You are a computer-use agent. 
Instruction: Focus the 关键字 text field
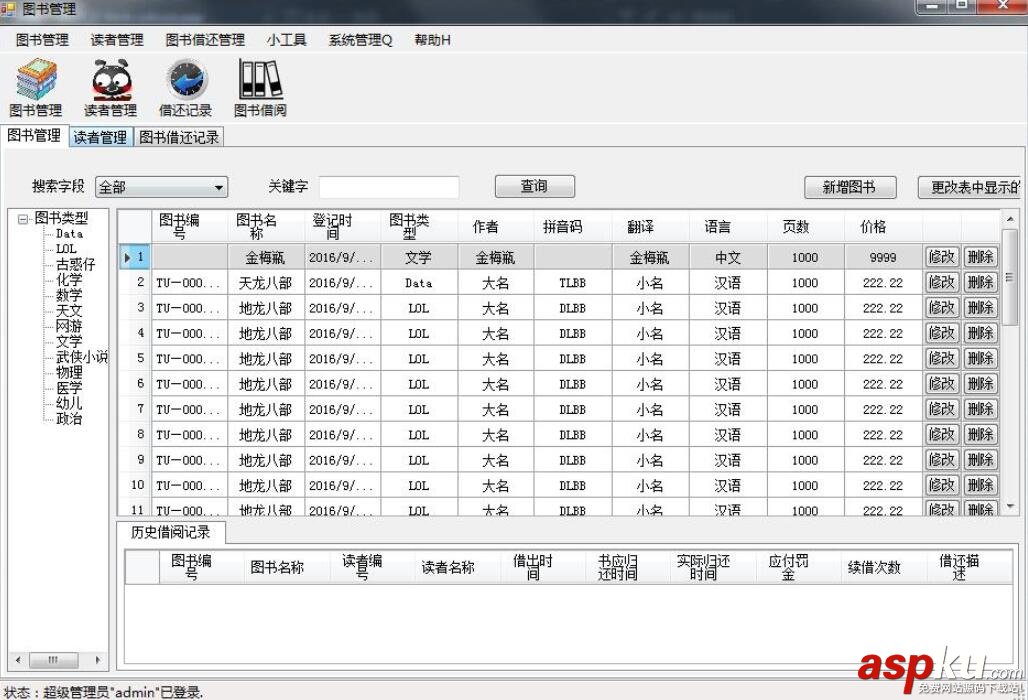[x=388, y=187]
